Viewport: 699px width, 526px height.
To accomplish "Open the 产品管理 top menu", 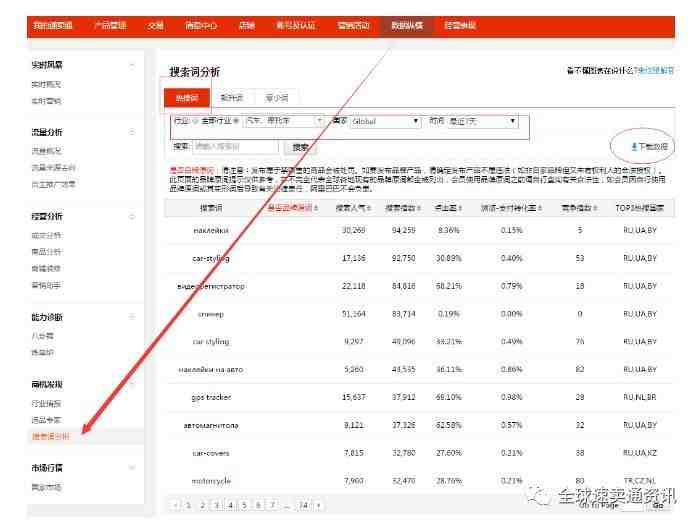I will click(x=110, y=25).
